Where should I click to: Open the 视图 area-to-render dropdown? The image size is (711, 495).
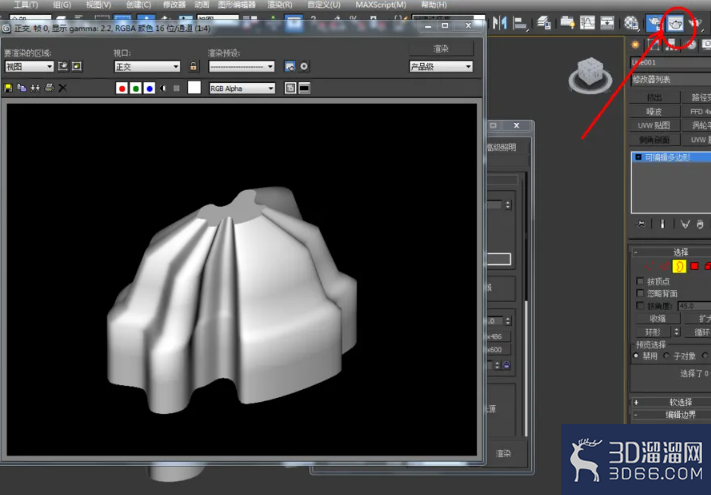tap(29, 67)
